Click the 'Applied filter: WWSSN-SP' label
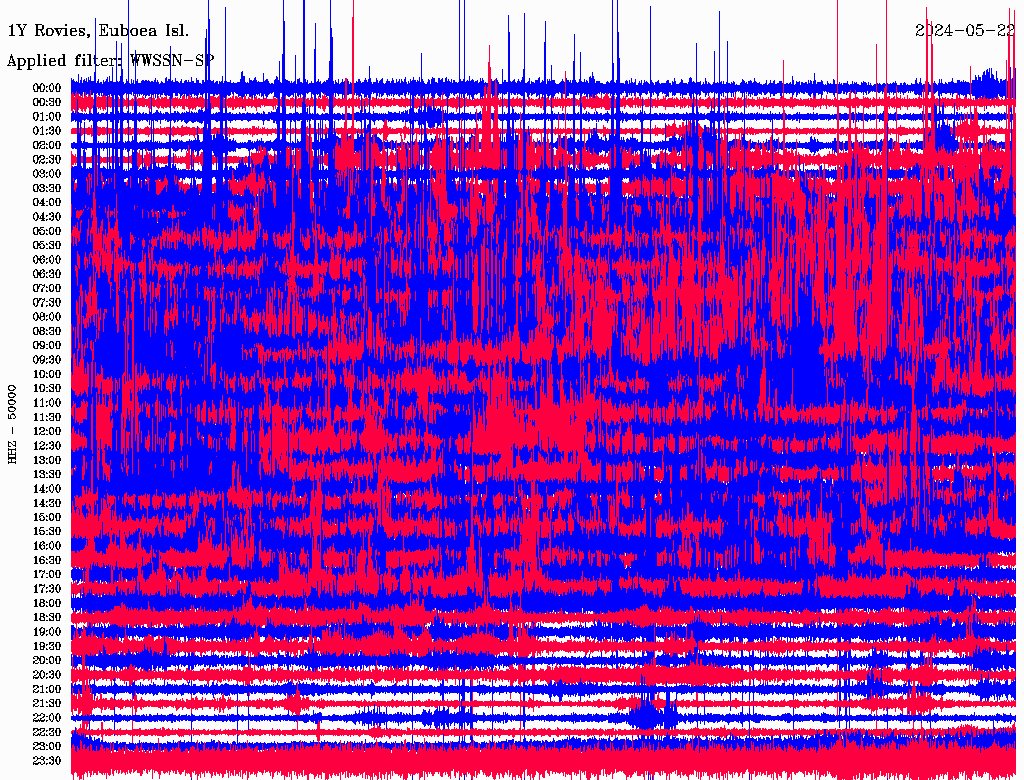1024x780 pixels. pos(110,61)
